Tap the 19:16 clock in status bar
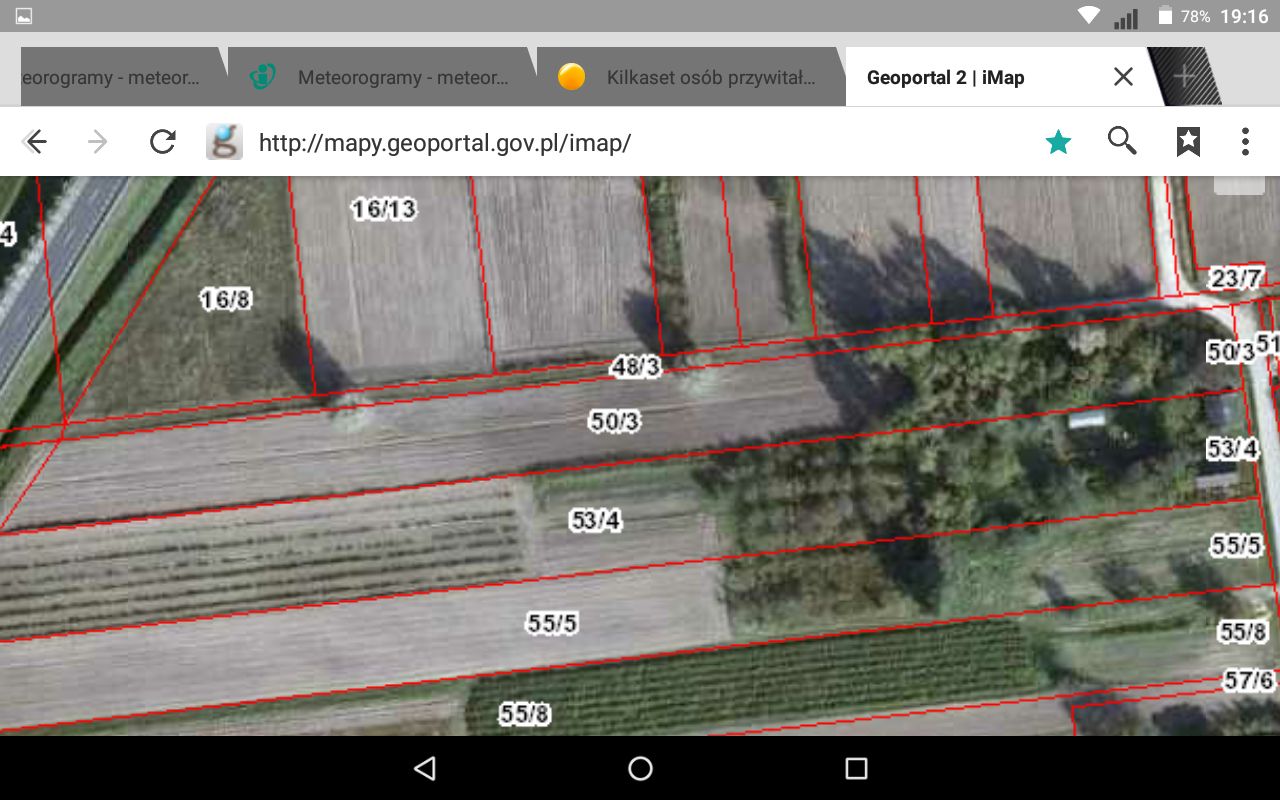1280x800 pixels. click(1244, 16)
